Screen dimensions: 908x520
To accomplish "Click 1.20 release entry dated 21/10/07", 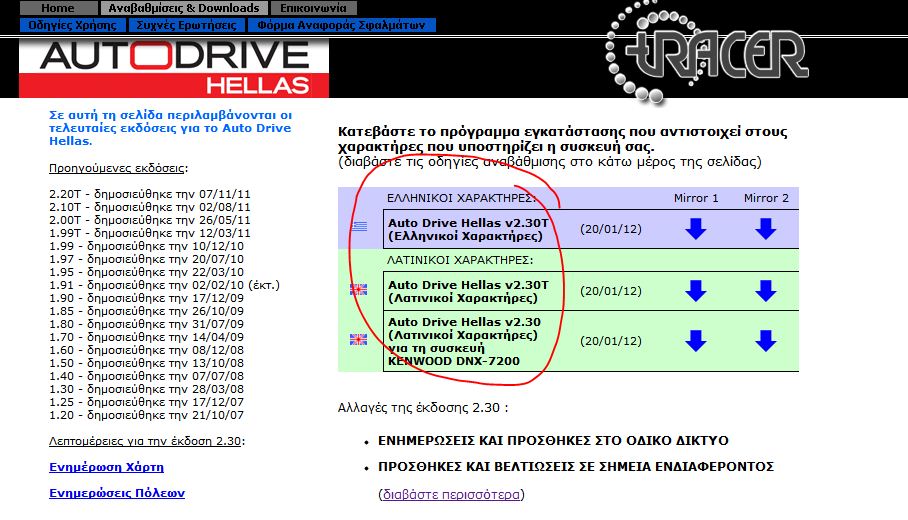I will (146, 415).
